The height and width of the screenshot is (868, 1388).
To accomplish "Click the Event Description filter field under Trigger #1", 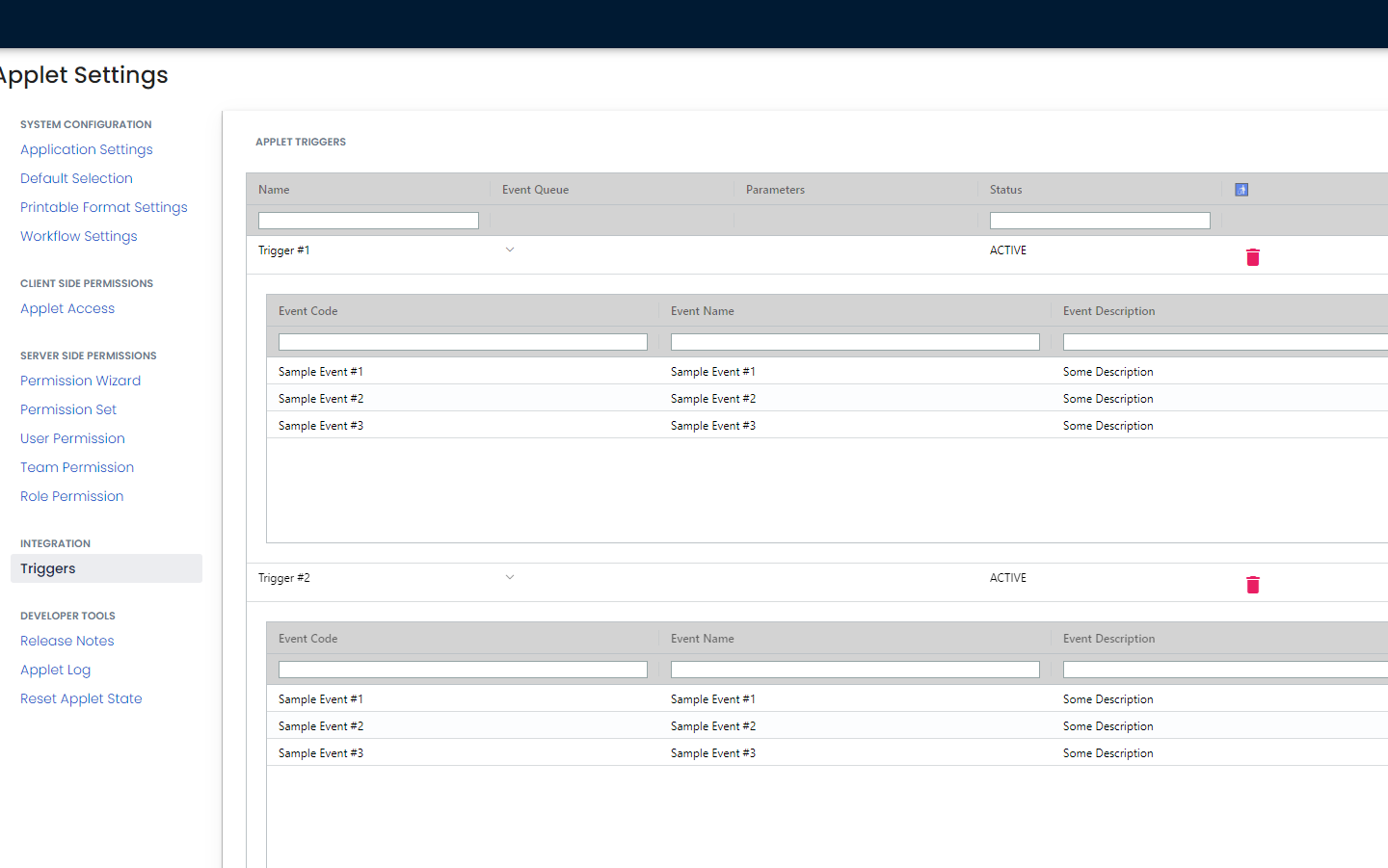I will click(x=1225, y=342).
